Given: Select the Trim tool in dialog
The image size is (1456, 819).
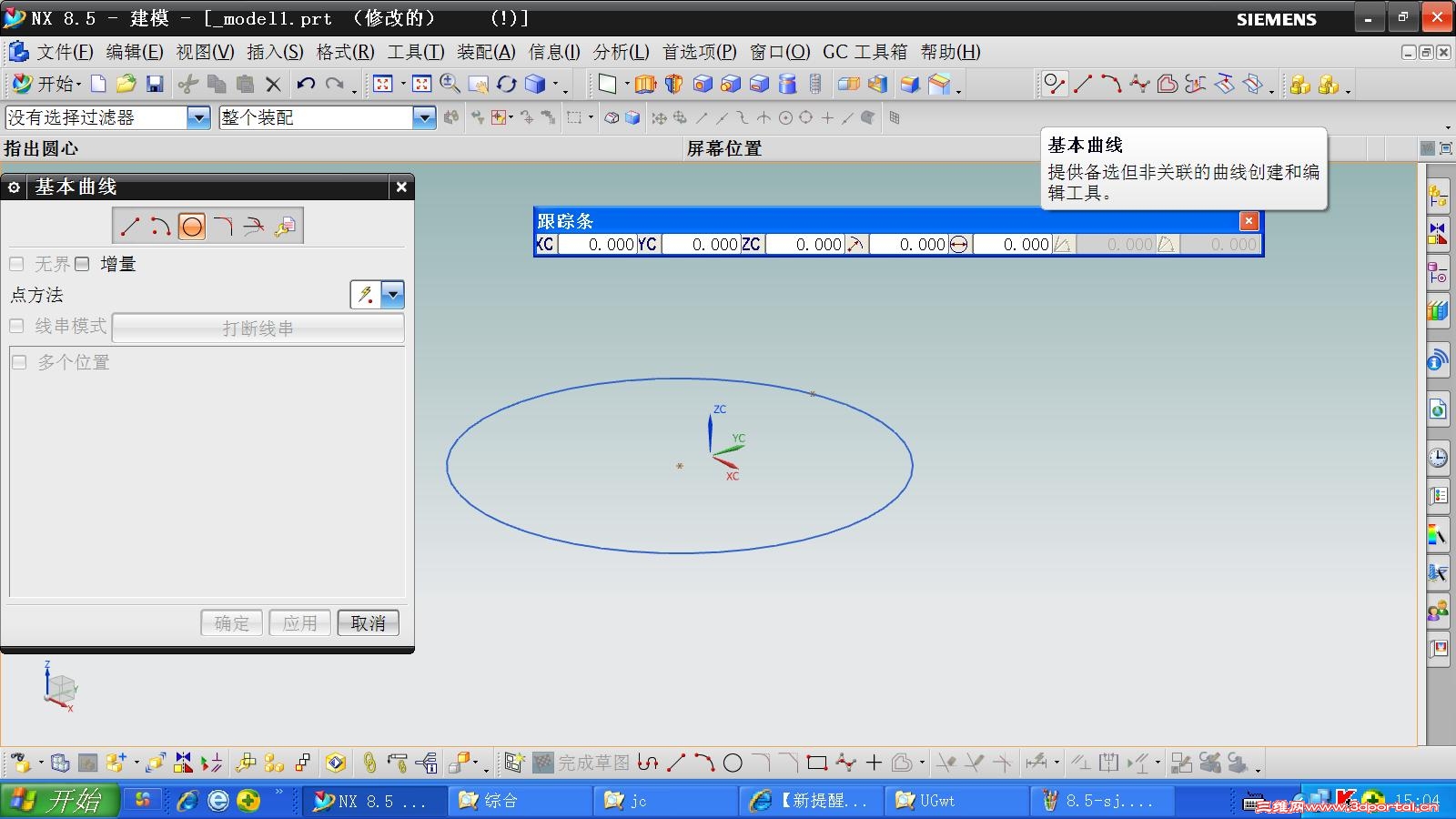Looking at the screenshot, I should [x=254, y=226].
